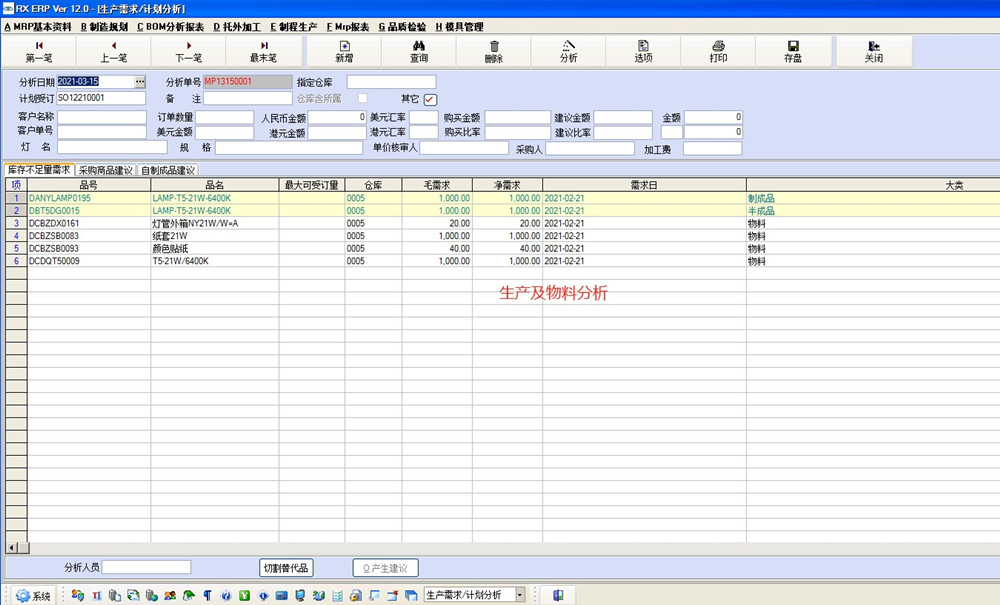Viewport: 1000px width, 605px height.
Task: Click the 切割替代品 button
Action: pyautogui.click(x=286, y=568)
